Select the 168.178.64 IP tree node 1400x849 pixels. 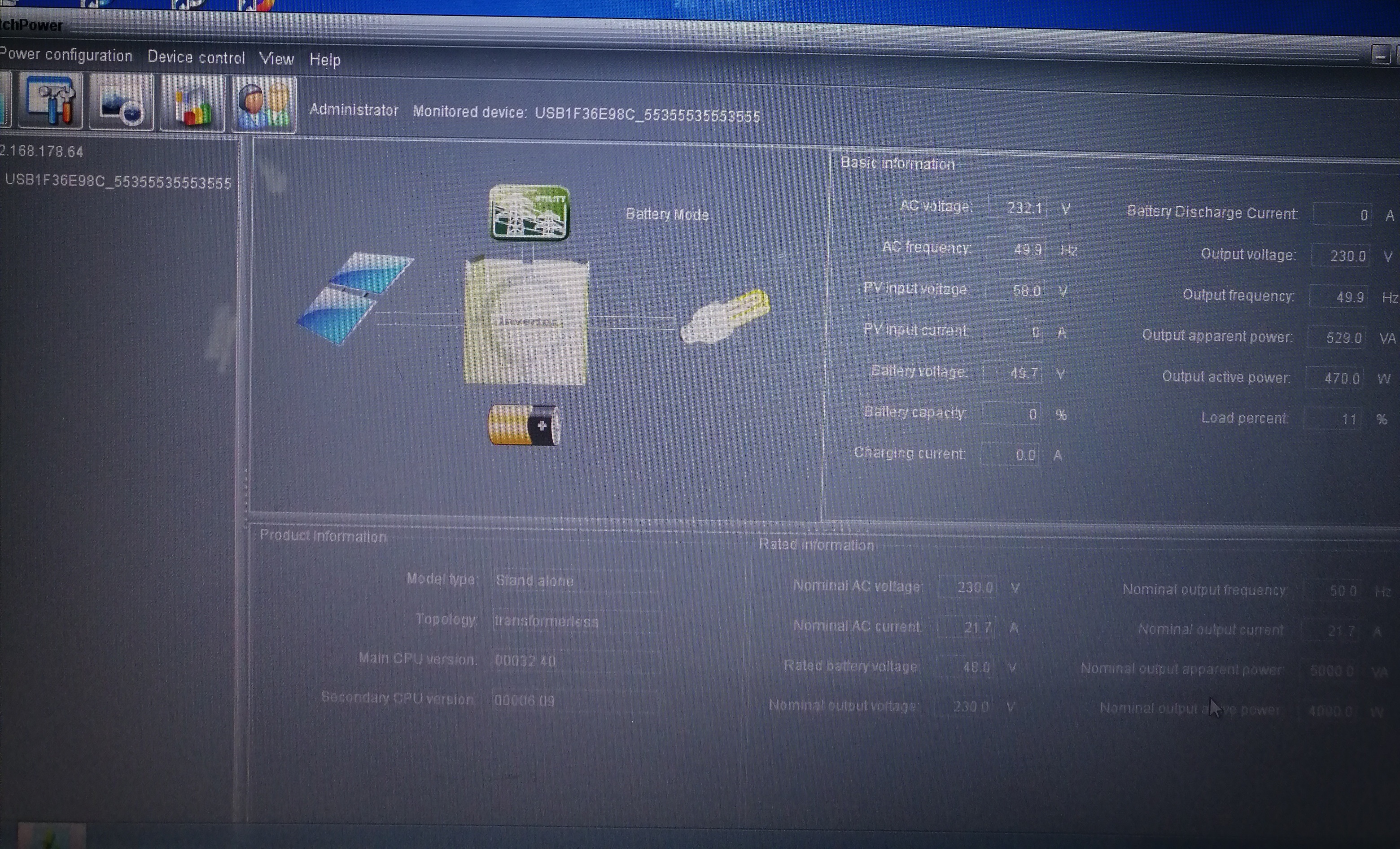click(x=42, y=152)
